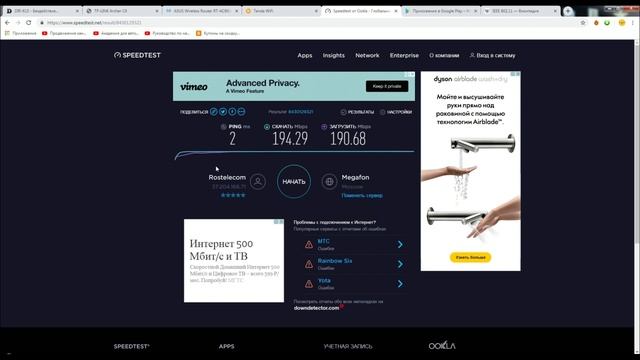Click warning icon beside Yota

tap(309, 284)
